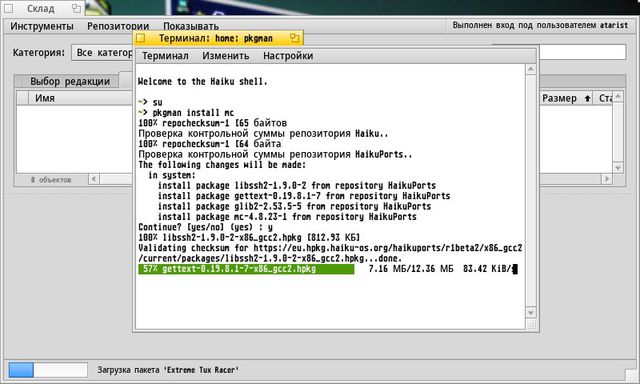Click the 'Welcome to the Haiku shell.' text
The height and width of the screenshot is (384, 640).
pyautogui.click(x=202, y=82)
